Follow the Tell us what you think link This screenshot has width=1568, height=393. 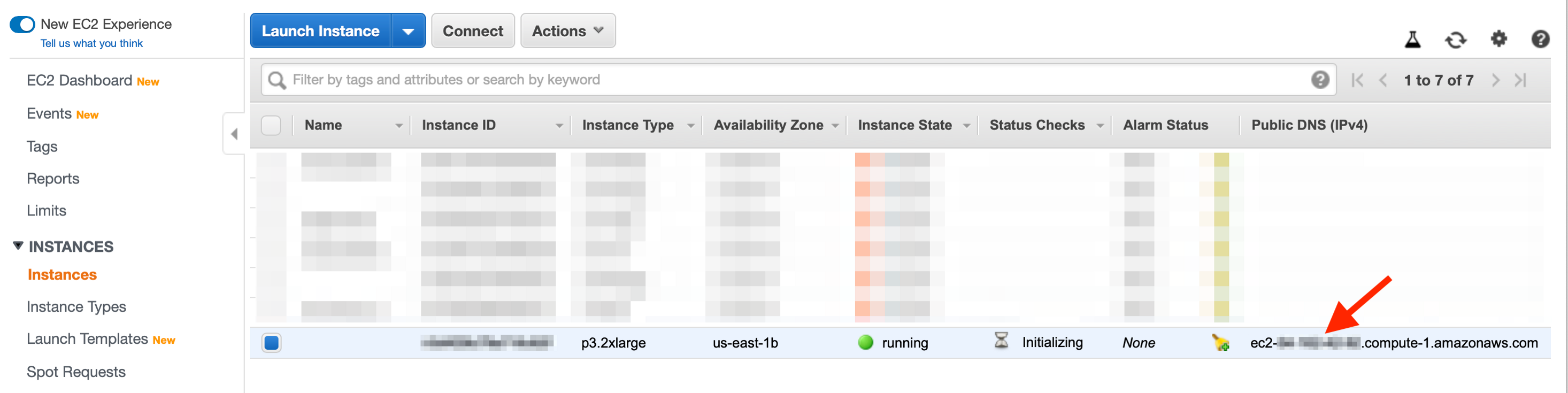click(91, 44)
